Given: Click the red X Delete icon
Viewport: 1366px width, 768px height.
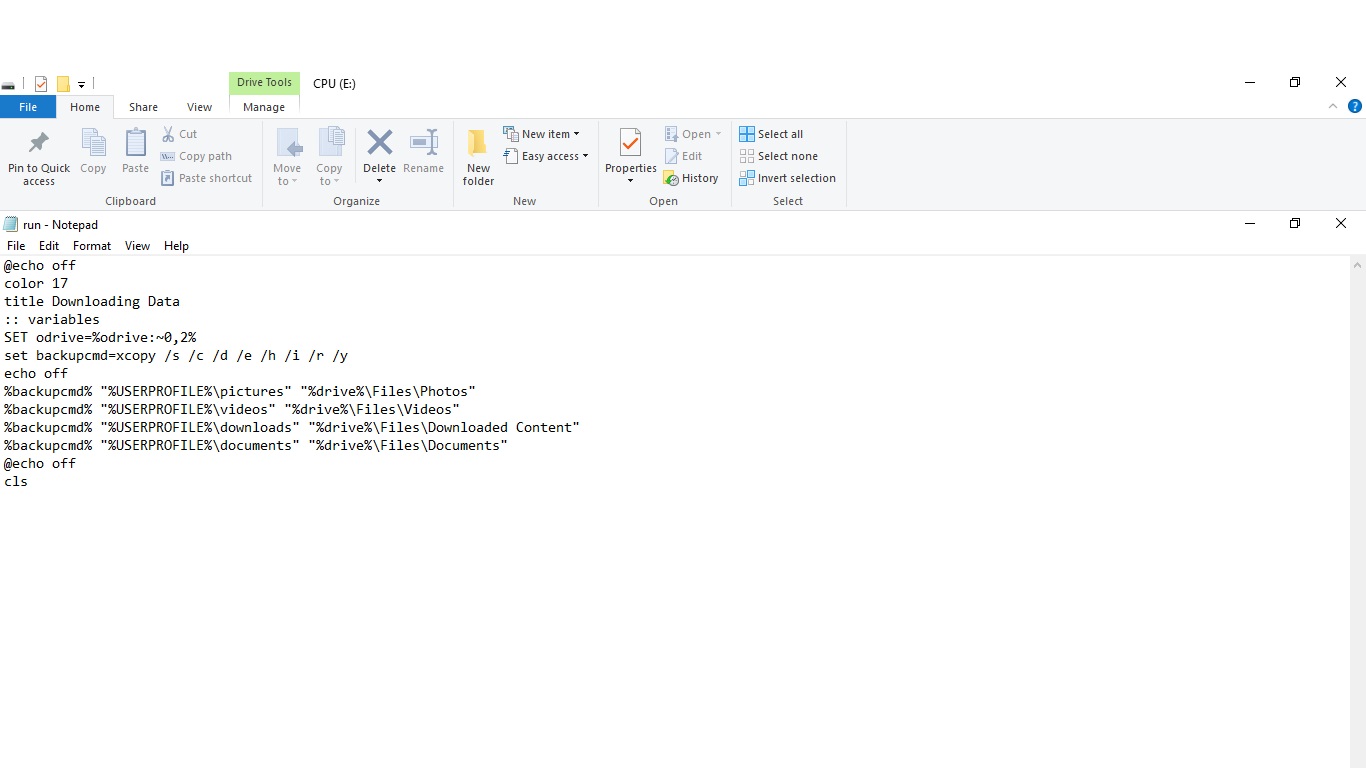Looking at the screenshot, I should pyautogui.click(x=379, y=142).
